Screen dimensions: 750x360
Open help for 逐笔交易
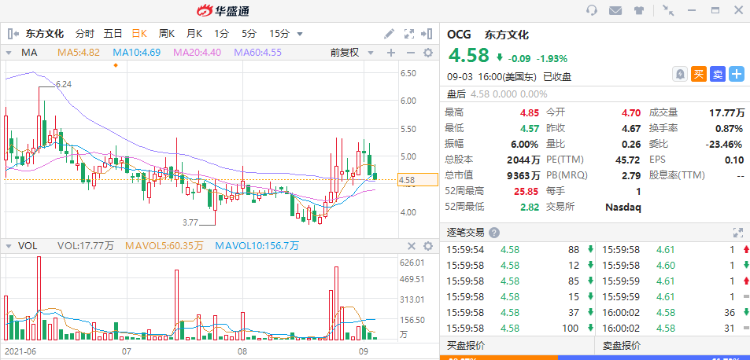pyautogui.click(x=495, y=233)
